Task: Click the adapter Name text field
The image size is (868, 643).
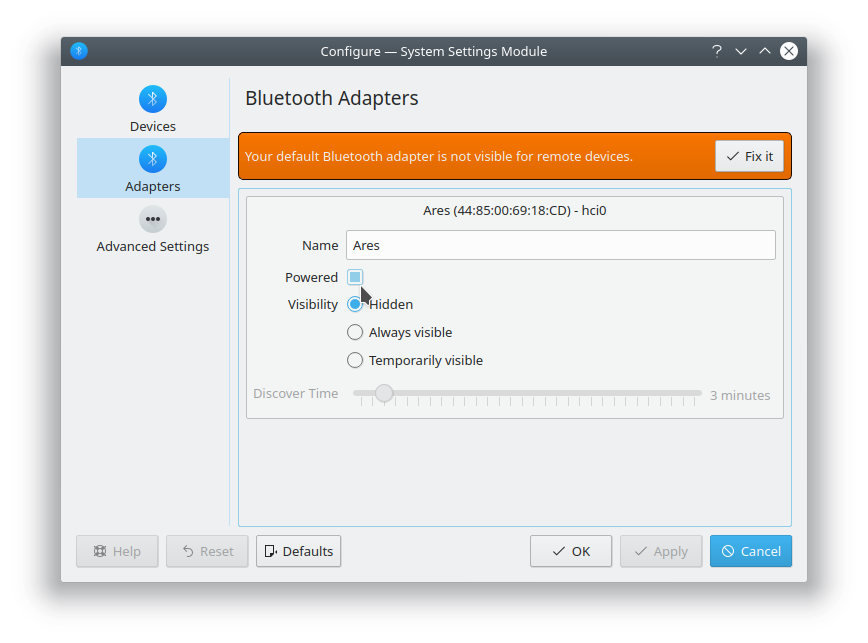Action: click(560, 245)
